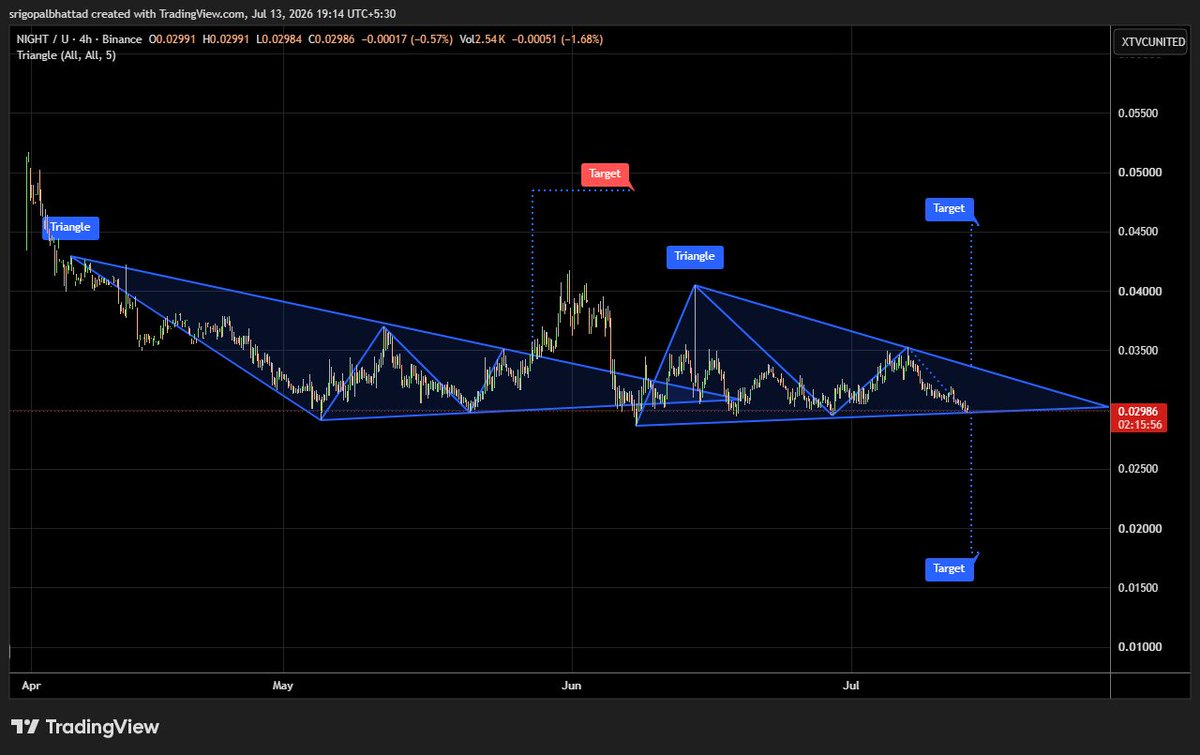Click the low value L0.02984

[281, 39]
